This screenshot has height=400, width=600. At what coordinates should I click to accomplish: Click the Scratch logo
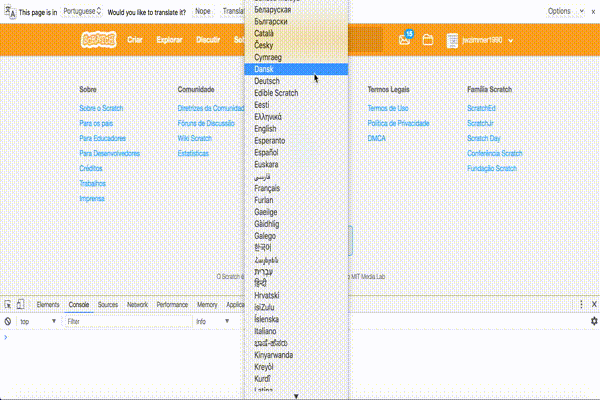point(98,40)
